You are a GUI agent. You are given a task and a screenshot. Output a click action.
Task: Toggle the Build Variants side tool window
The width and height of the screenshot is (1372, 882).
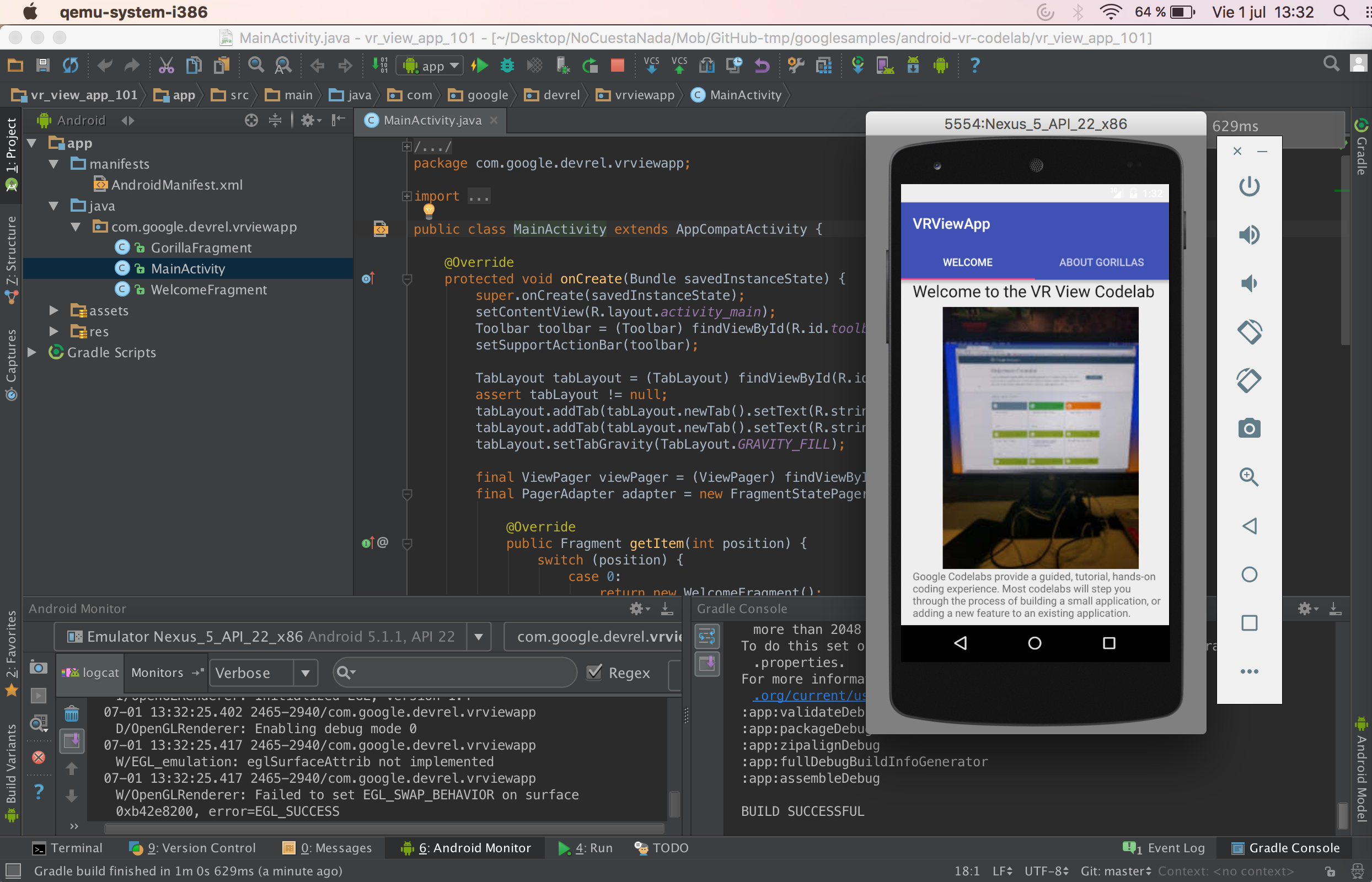pos(11,773)
